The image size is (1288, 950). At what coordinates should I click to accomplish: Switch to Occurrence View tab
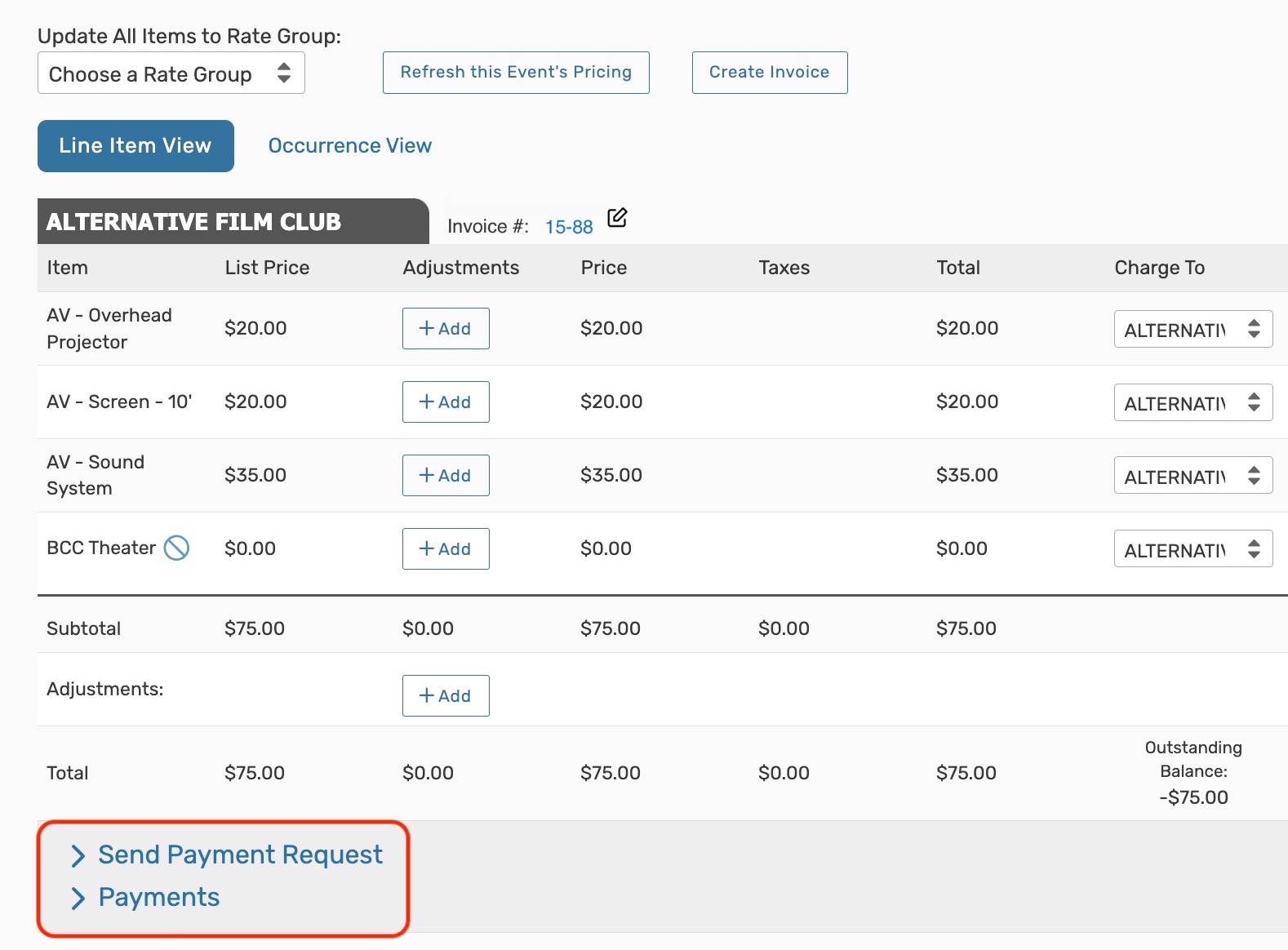pos(349,146)
